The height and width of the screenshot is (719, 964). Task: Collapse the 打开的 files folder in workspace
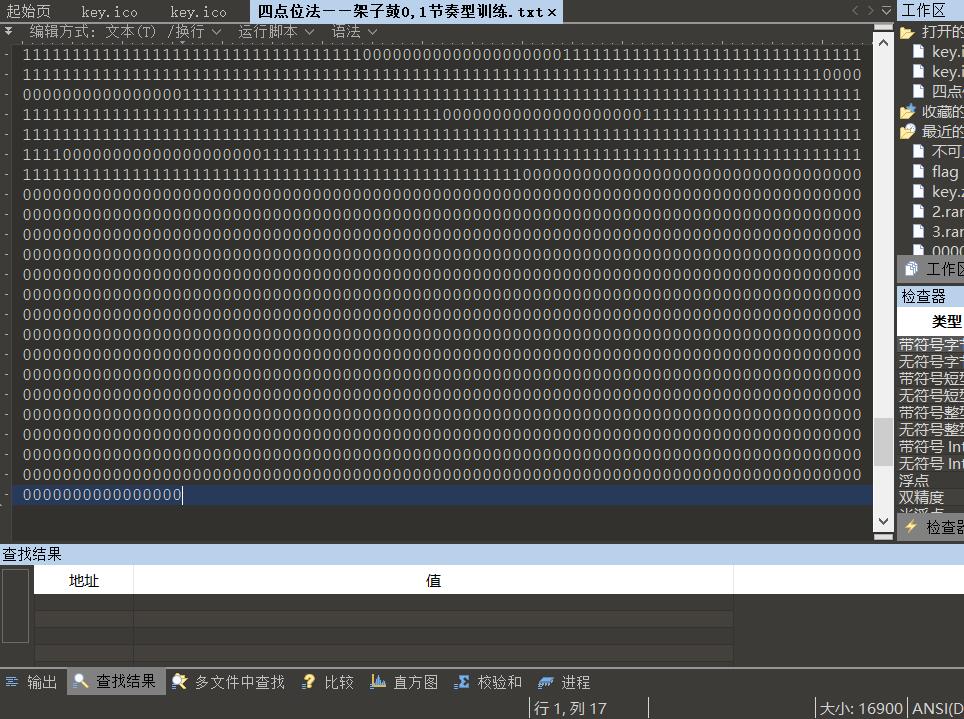[907, 32]
